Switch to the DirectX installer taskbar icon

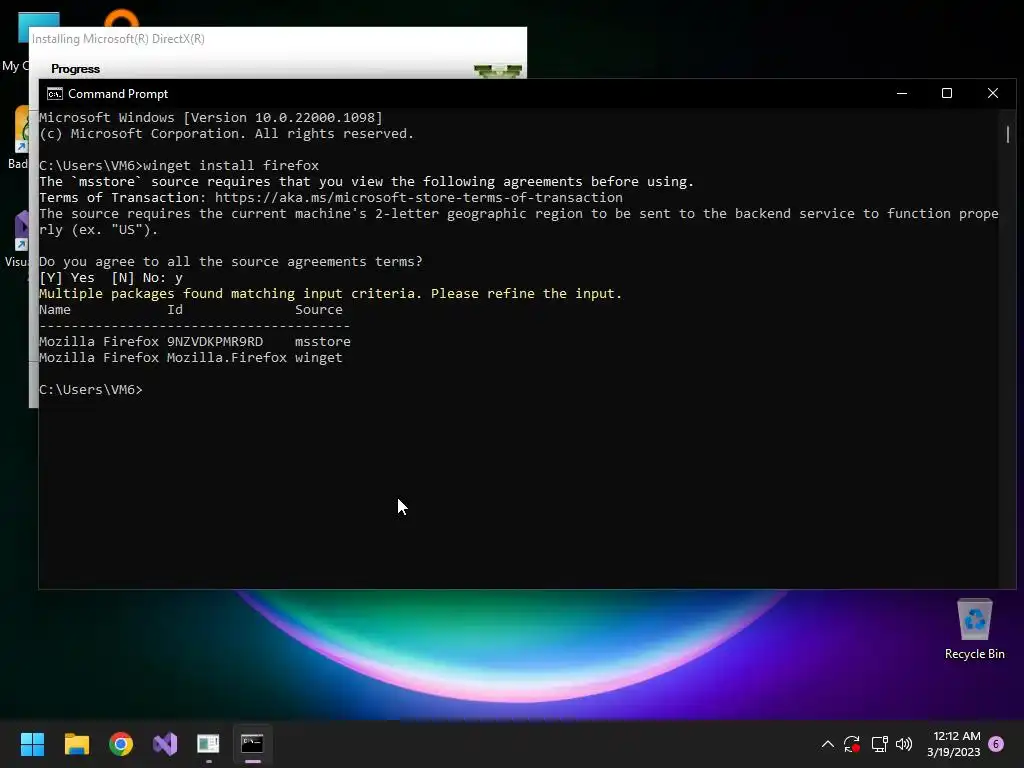[208, 743]
